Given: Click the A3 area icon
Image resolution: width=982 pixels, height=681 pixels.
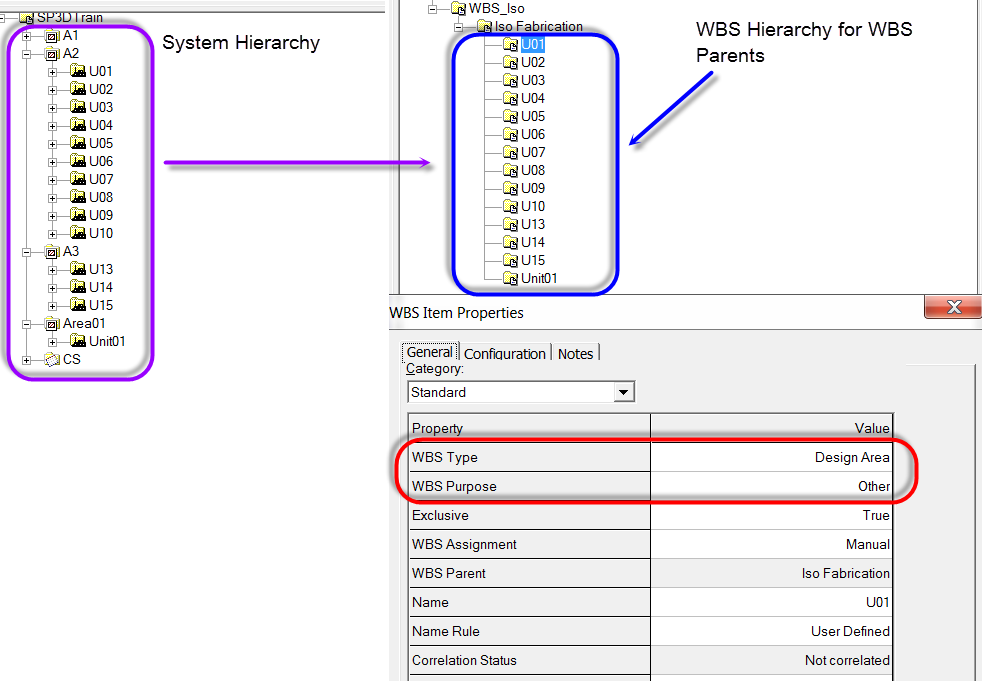Looking at the screenshot, I should point(53,252).
